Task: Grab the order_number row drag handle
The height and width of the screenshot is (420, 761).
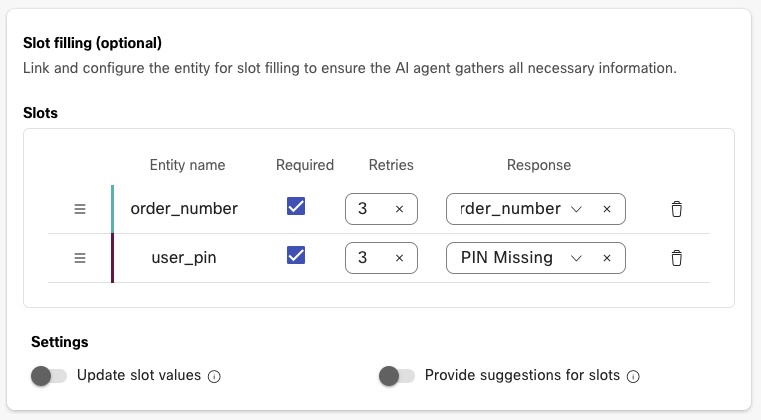Action: pyautogui.click(x=80, y=209)
